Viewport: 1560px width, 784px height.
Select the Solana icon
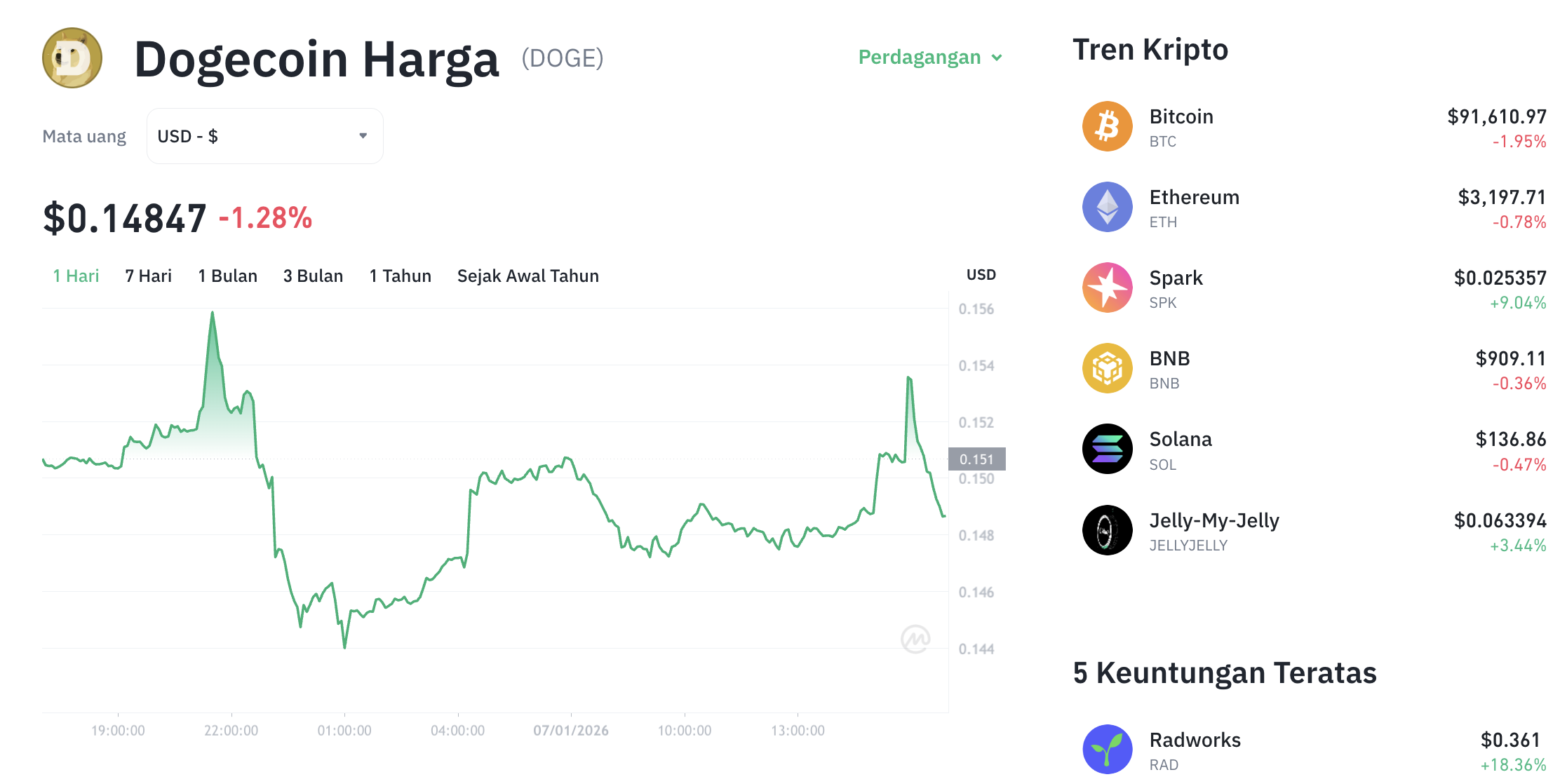point(1107,449)
